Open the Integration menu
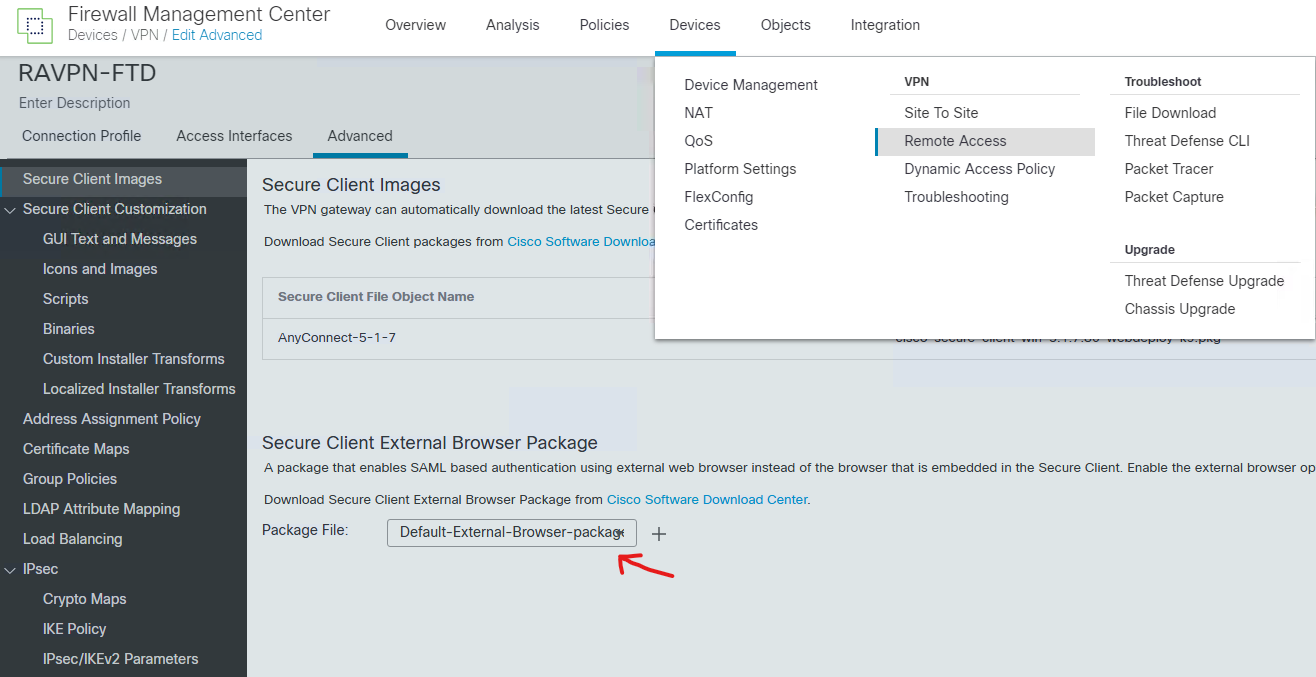1316x677 pixels. 885,25
